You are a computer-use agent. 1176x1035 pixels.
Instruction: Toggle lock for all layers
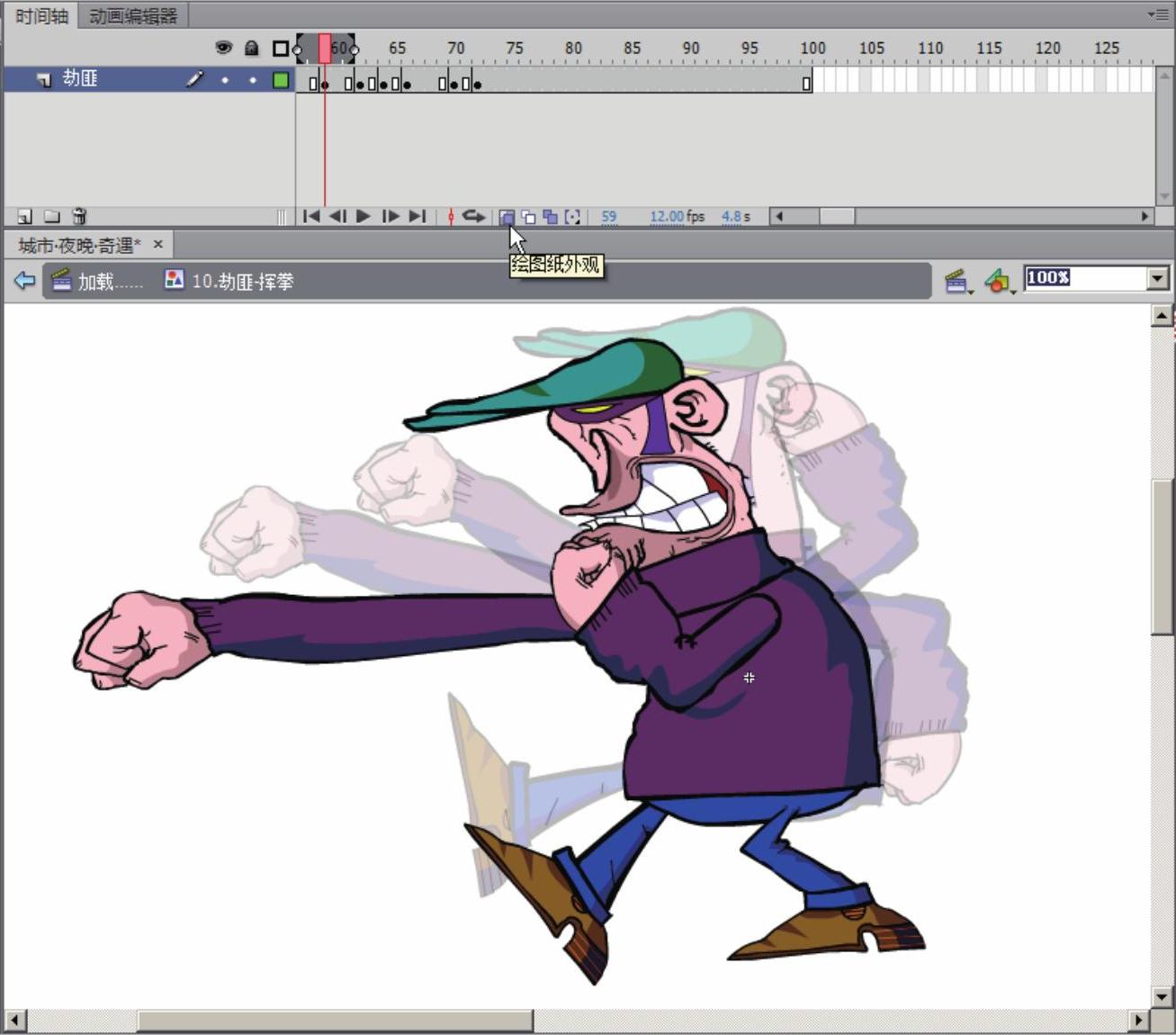click(252, 48)
